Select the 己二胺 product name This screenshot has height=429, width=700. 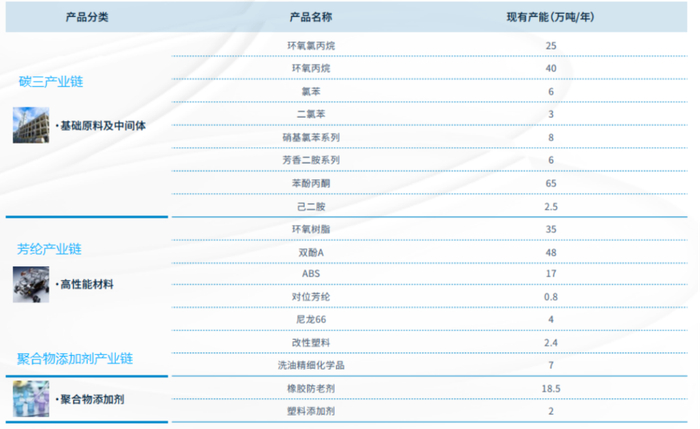(x=311, y=207)
